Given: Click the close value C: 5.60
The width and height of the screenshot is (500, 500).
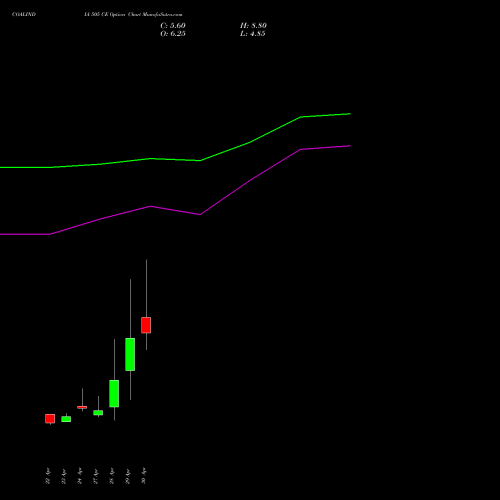Looking at the screenshot, I should [173, 26].
